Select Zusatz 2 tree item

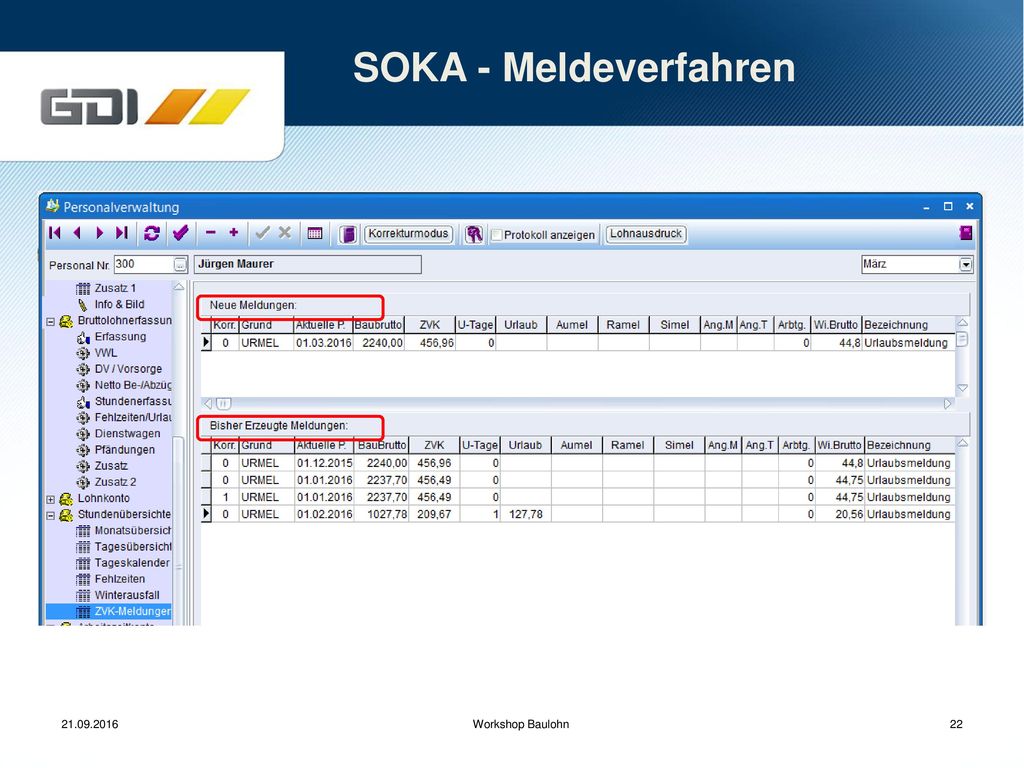click(x=116, y=482)
